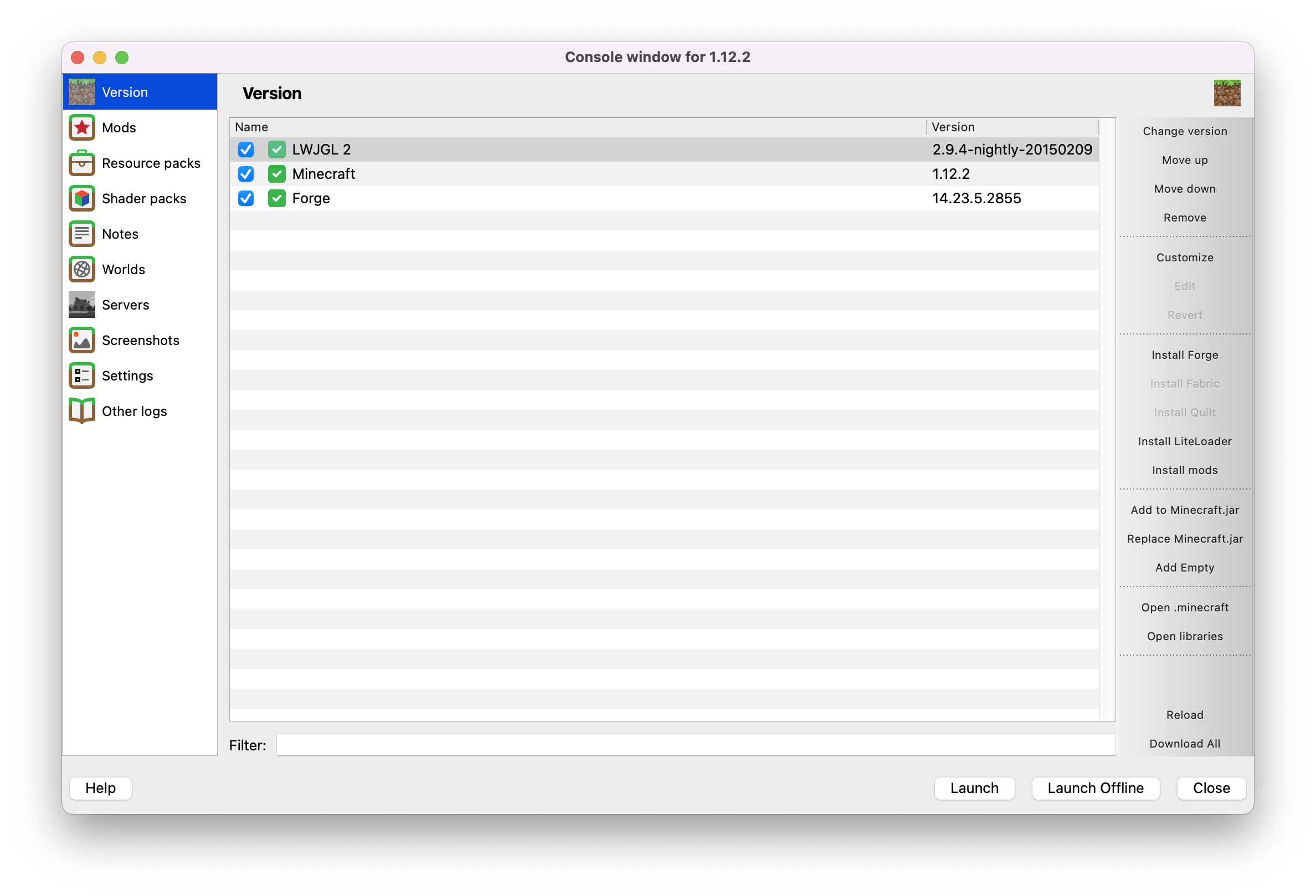Open the Mods section in the sidebar
The image size is (1316, 896).
pos(119,127)
